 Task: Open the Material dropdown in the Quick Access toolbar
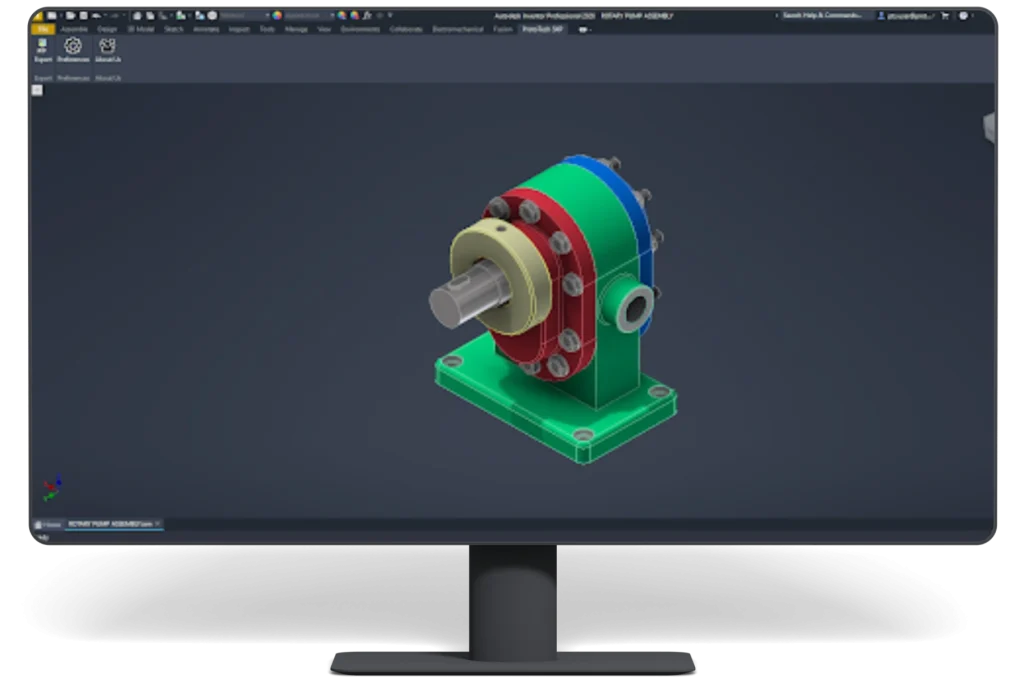(267, 15)
